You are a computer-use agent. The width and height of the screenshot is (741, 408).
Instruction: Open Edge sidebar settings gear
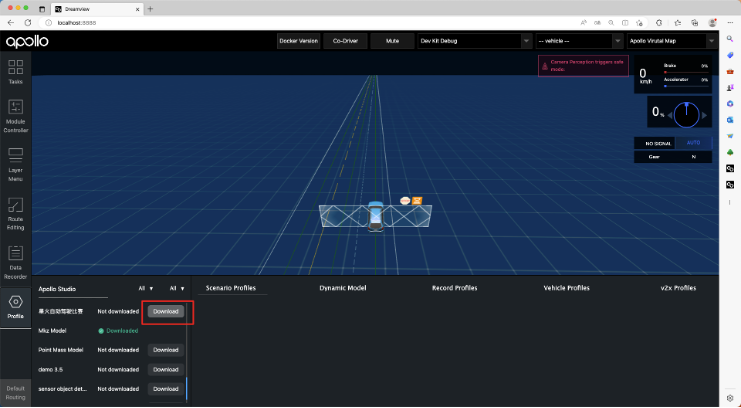[730, 398]
